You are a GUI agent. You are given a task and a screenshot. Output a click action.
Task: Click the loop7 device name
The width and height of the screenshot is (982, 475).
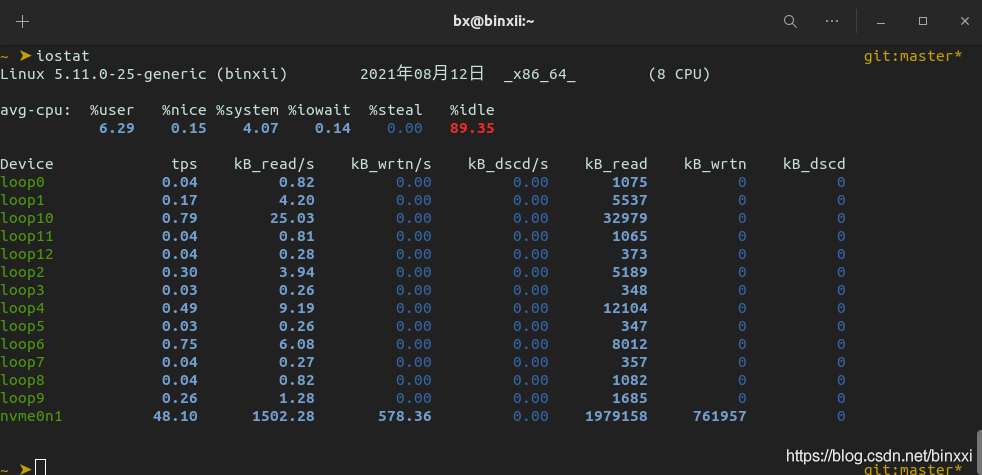[x=23, y=362]
